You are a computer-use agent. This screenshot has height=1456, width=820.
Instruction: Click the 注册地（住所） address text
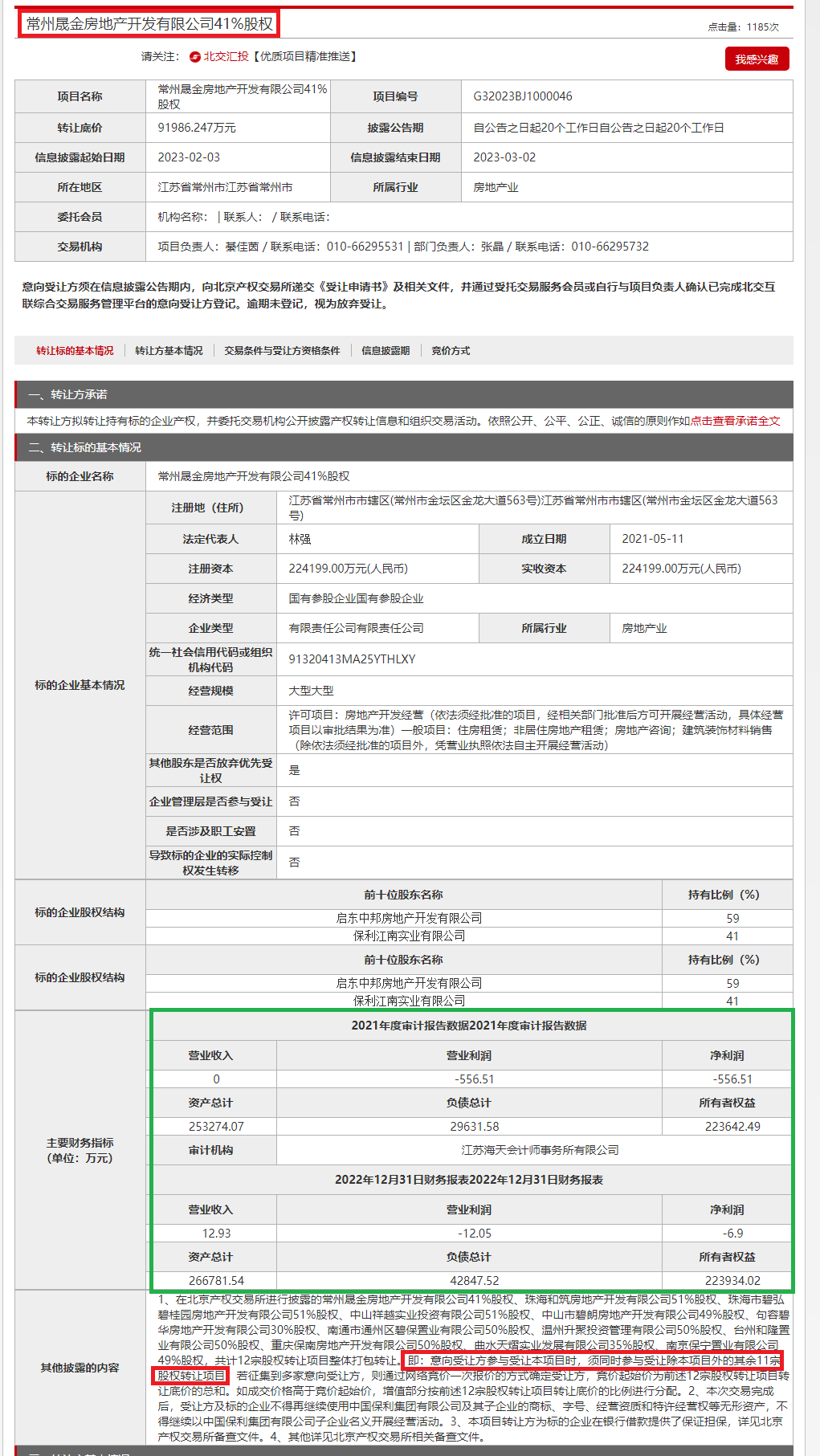(x=534, y=508)
